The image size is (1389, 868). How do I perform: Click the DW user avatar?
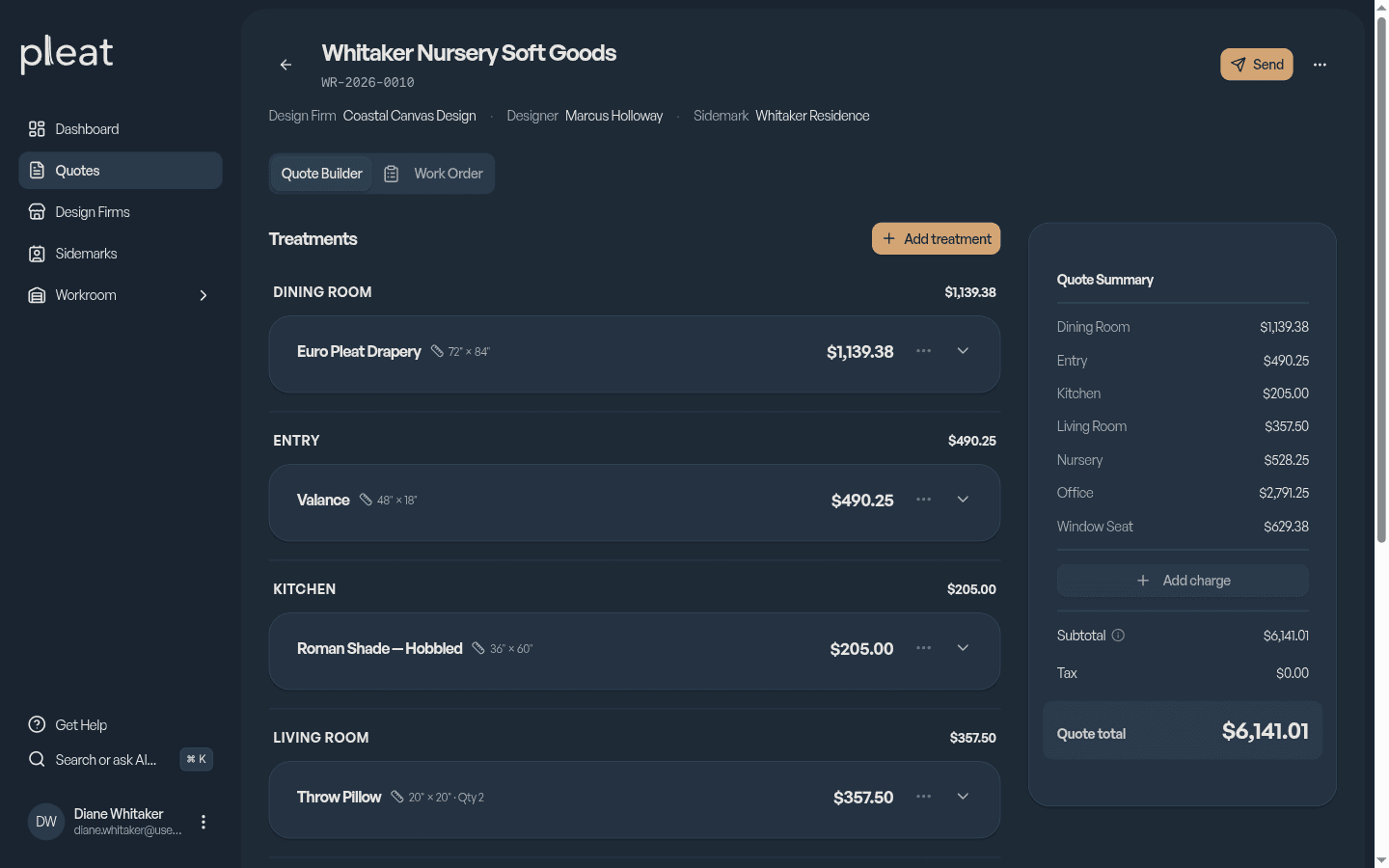click(46, 822)
